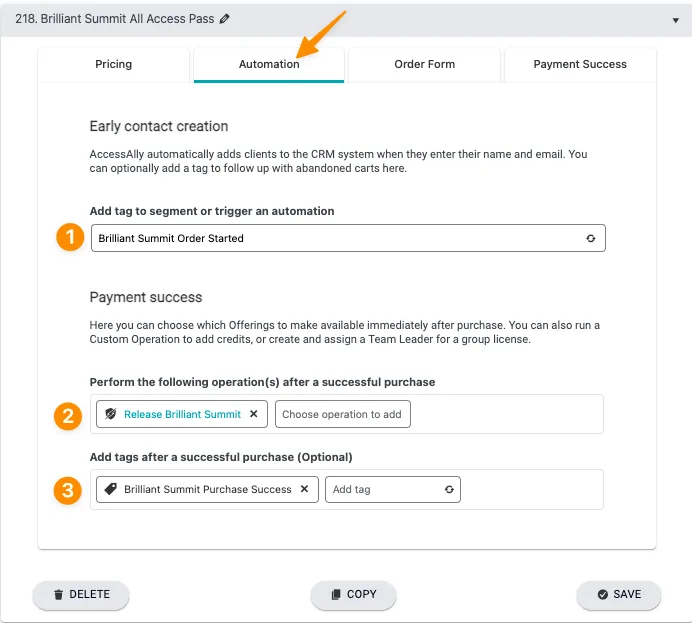Click the shield icon on Release Brilliant Summit
Screen dimensions: 692x623
111,414
